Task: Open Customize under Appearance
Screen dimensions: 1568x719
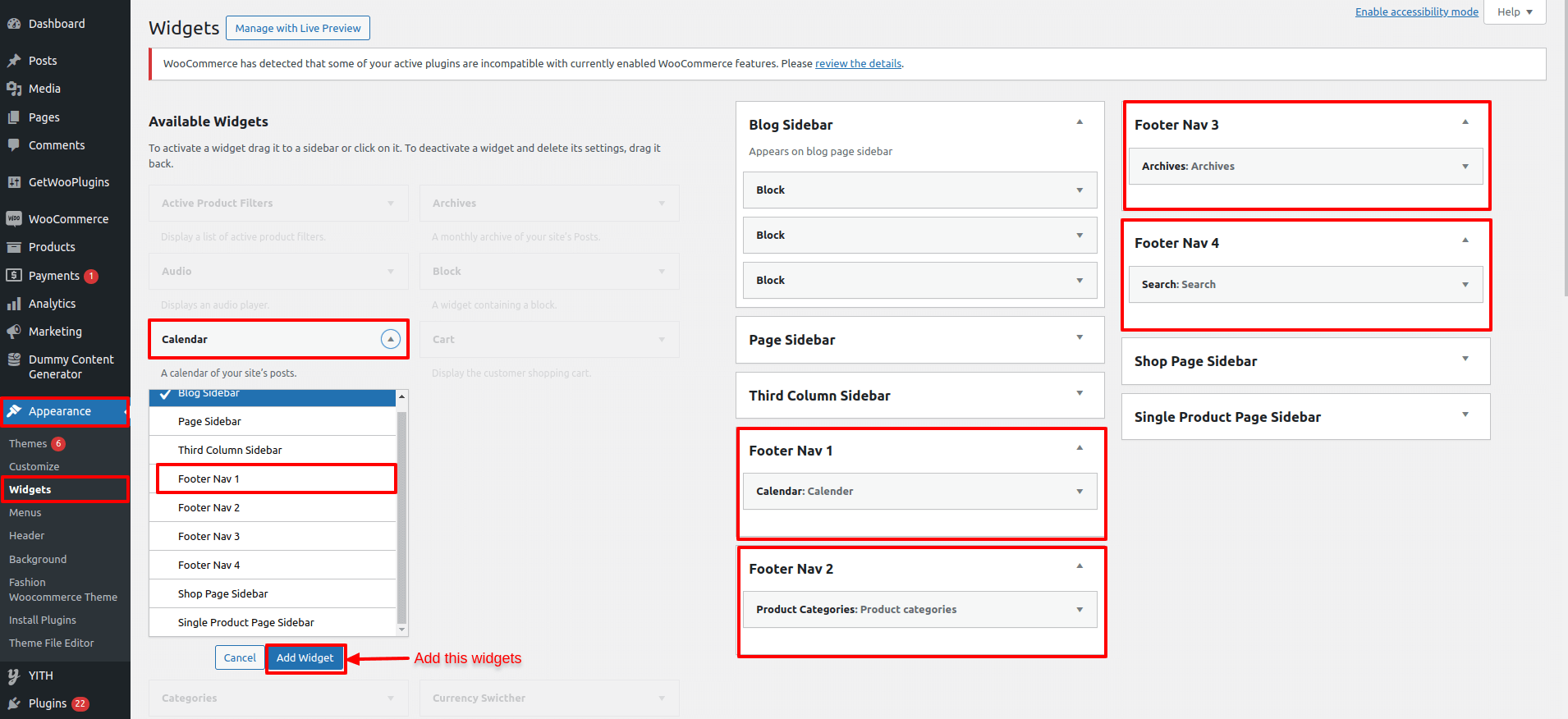Action: (x=34, y=466)
